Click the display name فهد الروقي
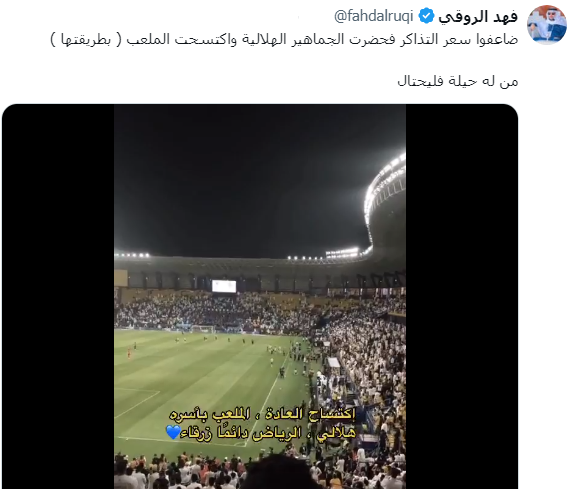Image resolution: width=583 pixels, height=489 pixels. (478, 17)
